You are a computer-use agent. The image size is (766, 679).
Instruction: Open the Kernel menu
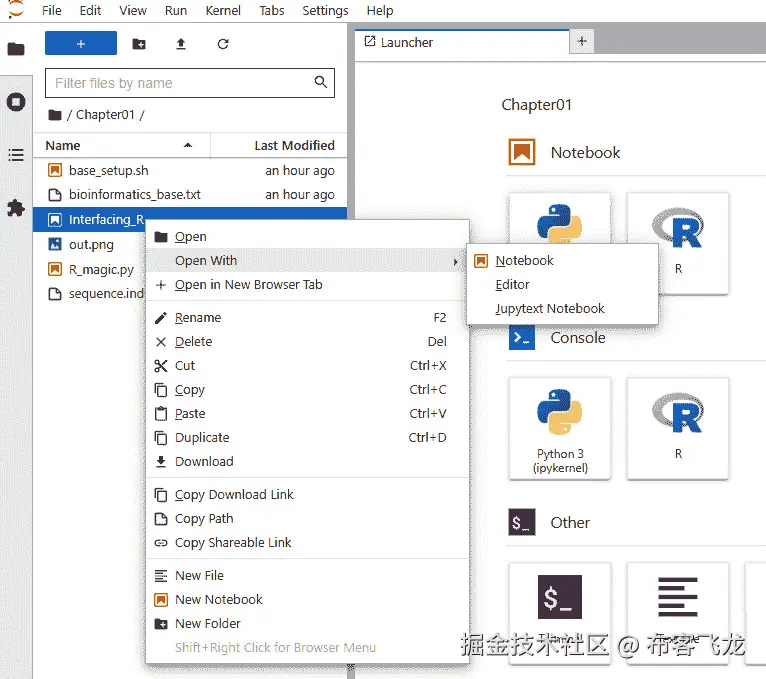click(223, 10)
